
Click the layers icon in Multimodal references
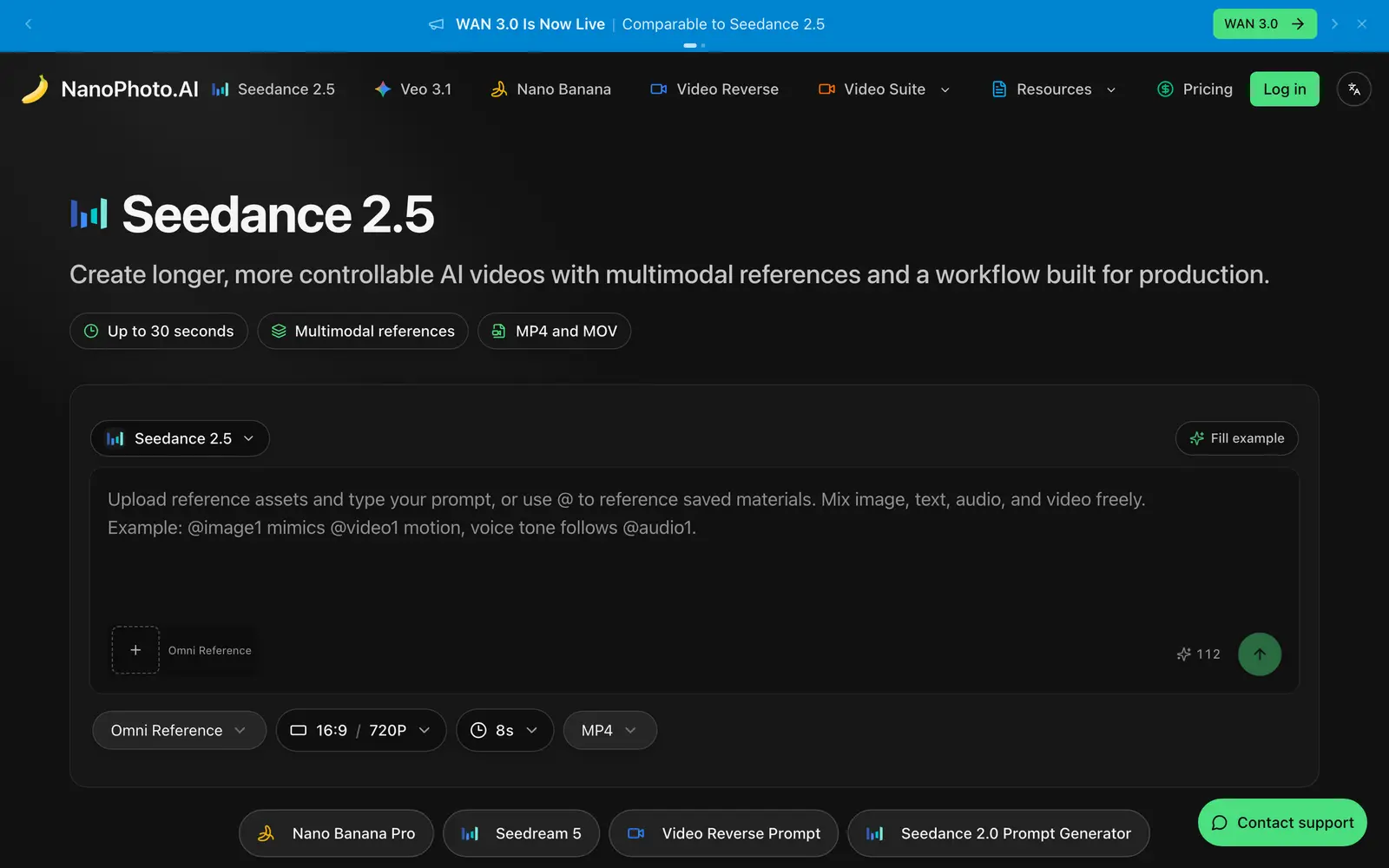pyautogui.click(x=279, y=331)
